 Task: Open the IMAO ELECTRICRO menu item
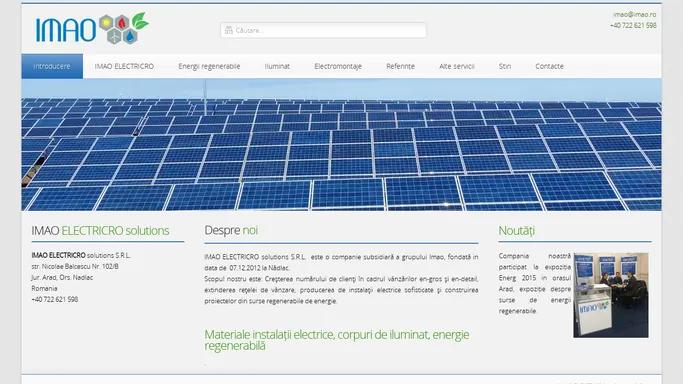(124, 66)
